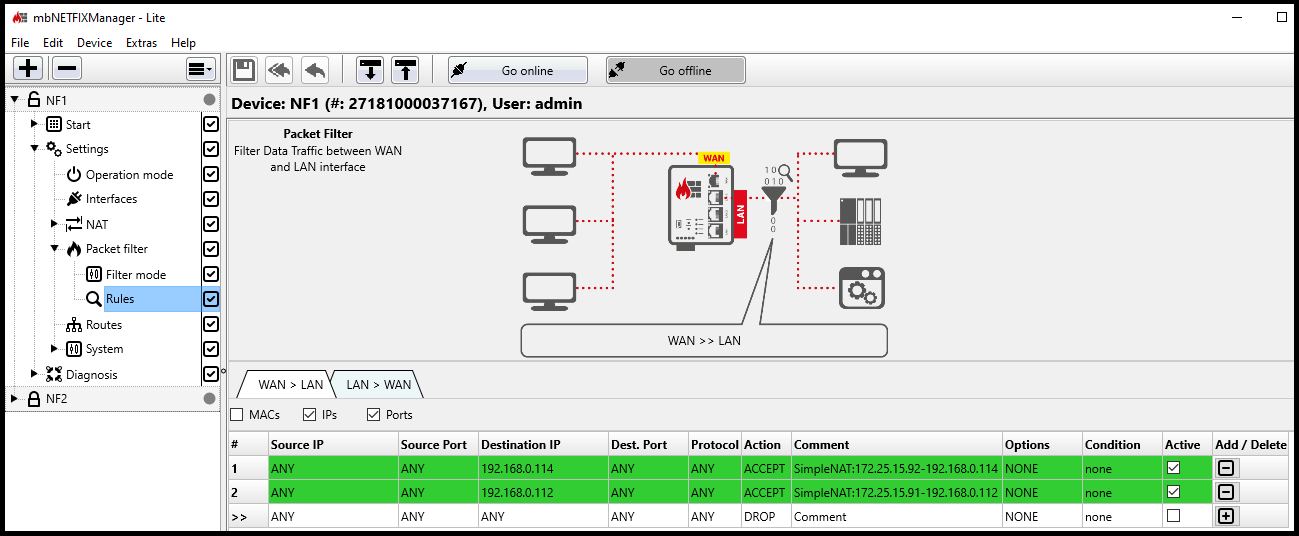Select the Operation mode power icon
The height and width of the screenshot is (536, 1299).
pyautogui.click(x=74, y=174)
